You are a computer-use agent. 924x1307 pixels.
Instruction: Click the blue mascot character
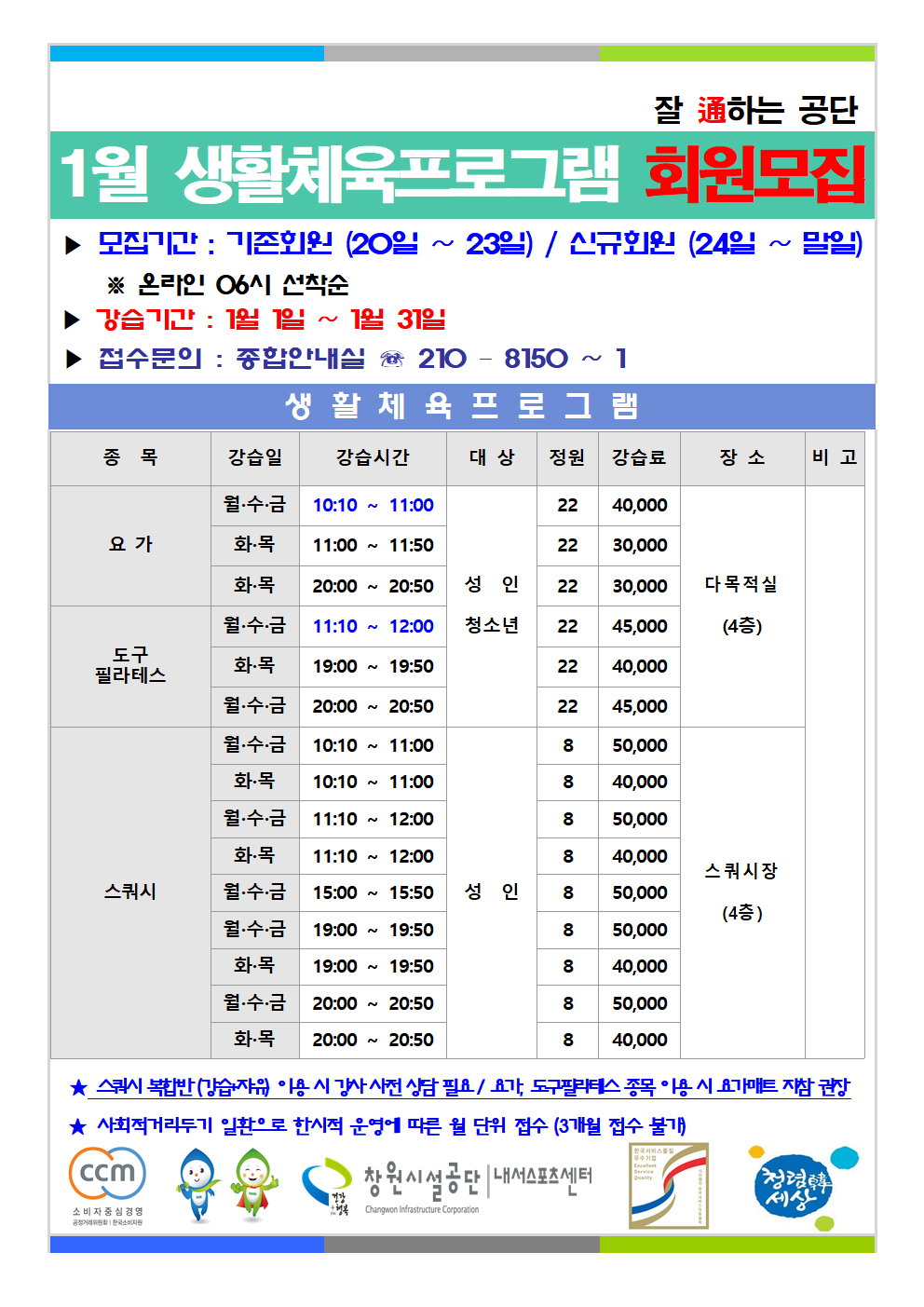pyautogui.click(x=197, y=1183)
